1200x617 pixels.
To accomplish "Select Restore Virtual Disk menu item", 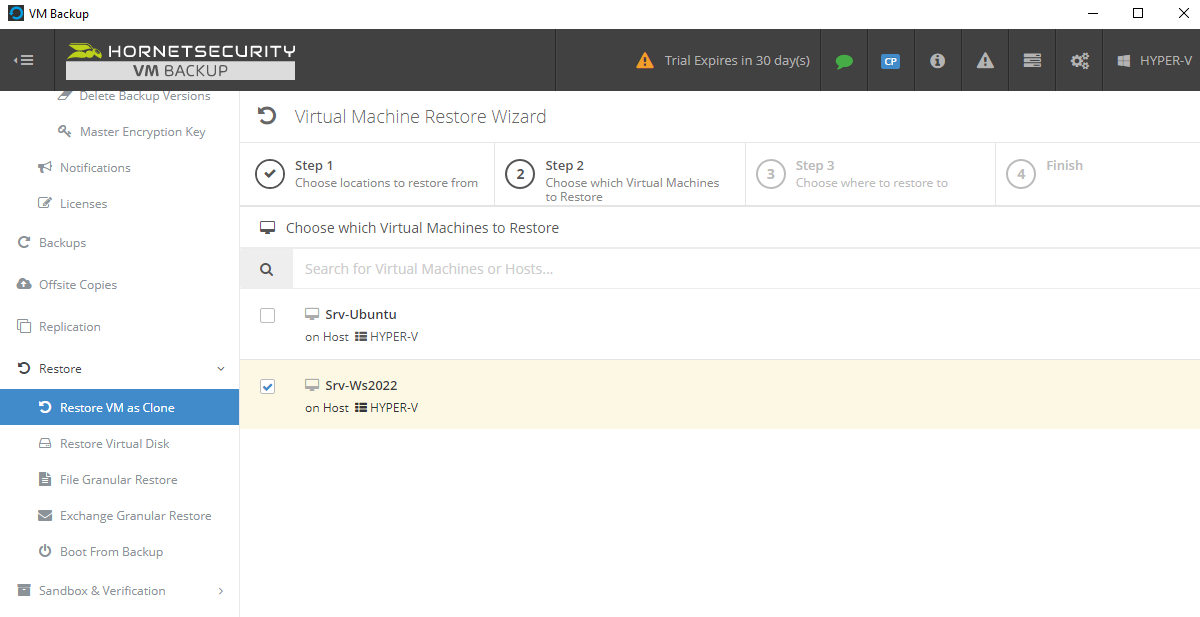I will pyautogui.click(x=114, y=444).
